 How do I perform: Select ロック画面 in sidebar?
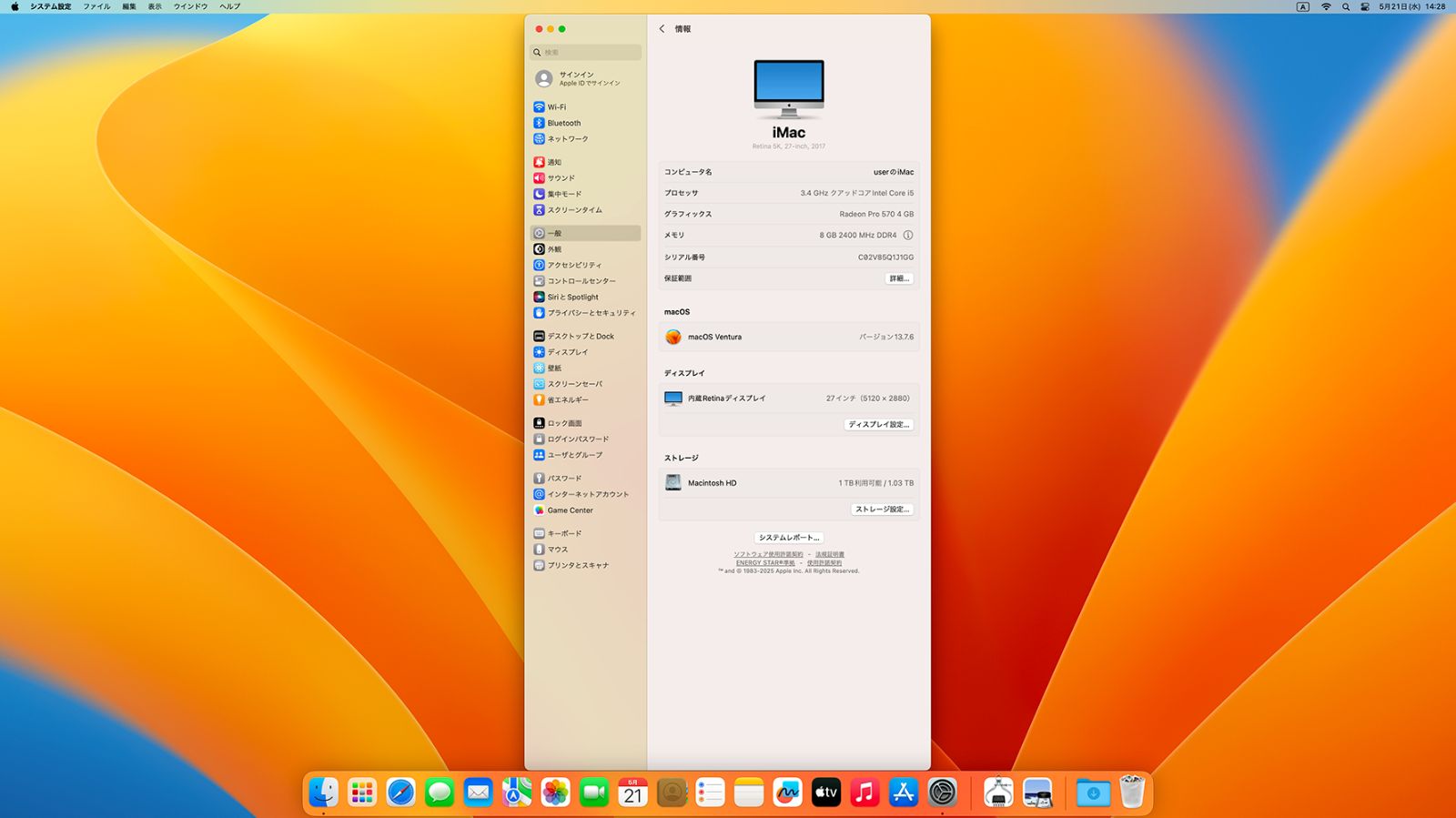[586, 423]
